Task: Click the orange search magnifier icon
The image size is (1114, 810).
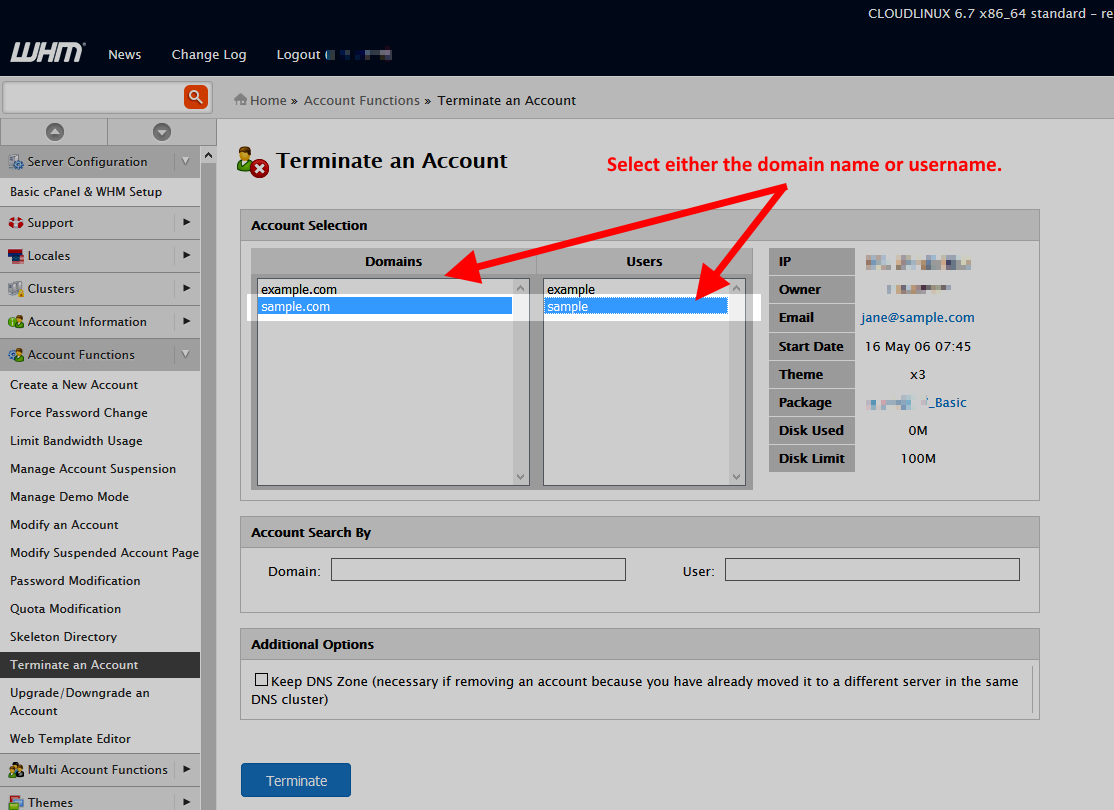Action: [195, 97]
